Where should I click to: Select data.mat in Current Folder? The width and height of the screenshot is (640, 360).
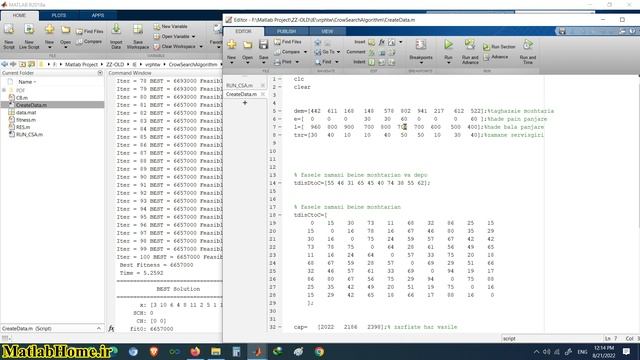(x=26, y=113)
